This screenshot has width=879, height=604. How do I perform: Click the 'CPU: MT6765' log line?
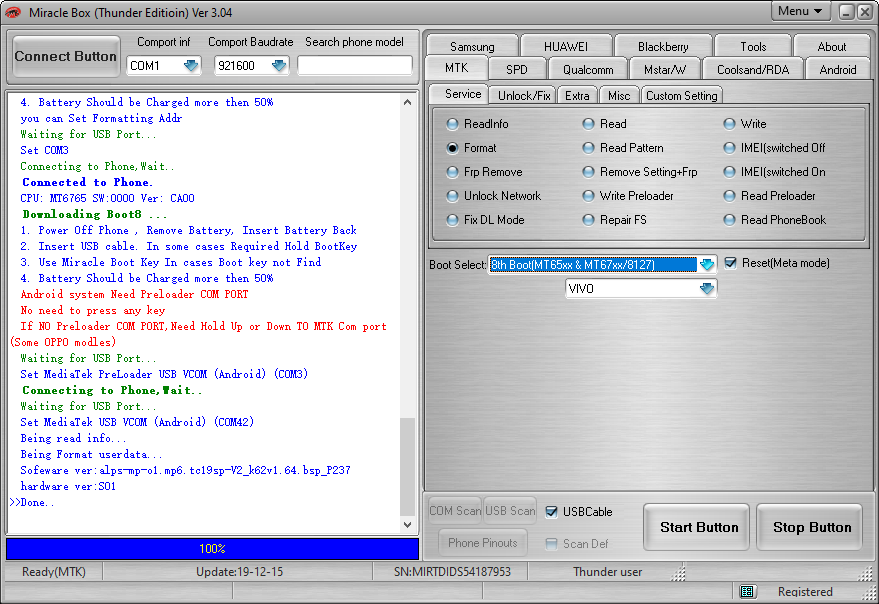coord(108,198)
